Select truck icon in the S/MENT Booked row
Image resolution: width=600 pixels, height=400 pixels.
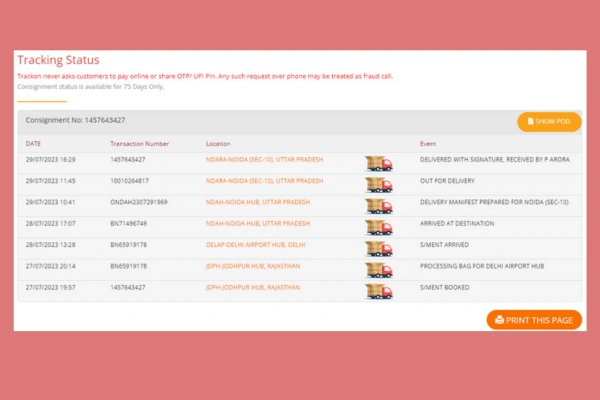(x=378, y=291)
